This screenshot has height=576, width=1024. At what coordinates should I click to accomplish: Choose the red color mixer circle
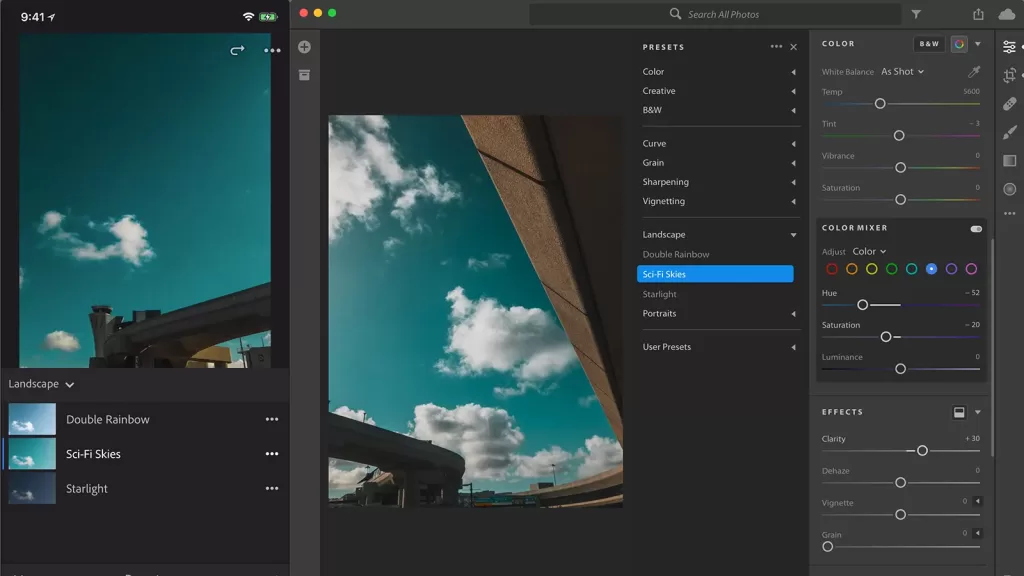832,269
